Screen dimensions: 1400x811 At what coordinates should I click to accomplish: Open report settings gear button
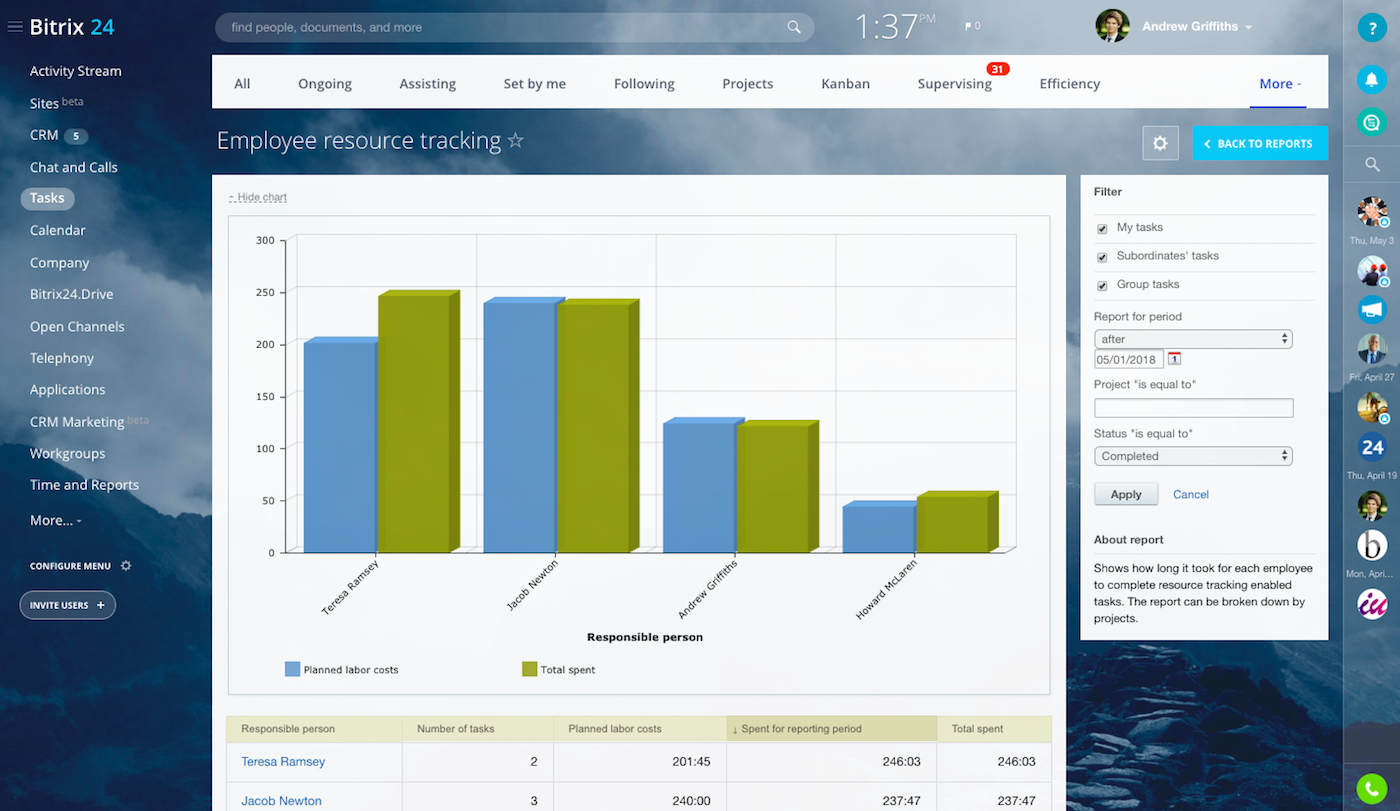click(1160, 143)
